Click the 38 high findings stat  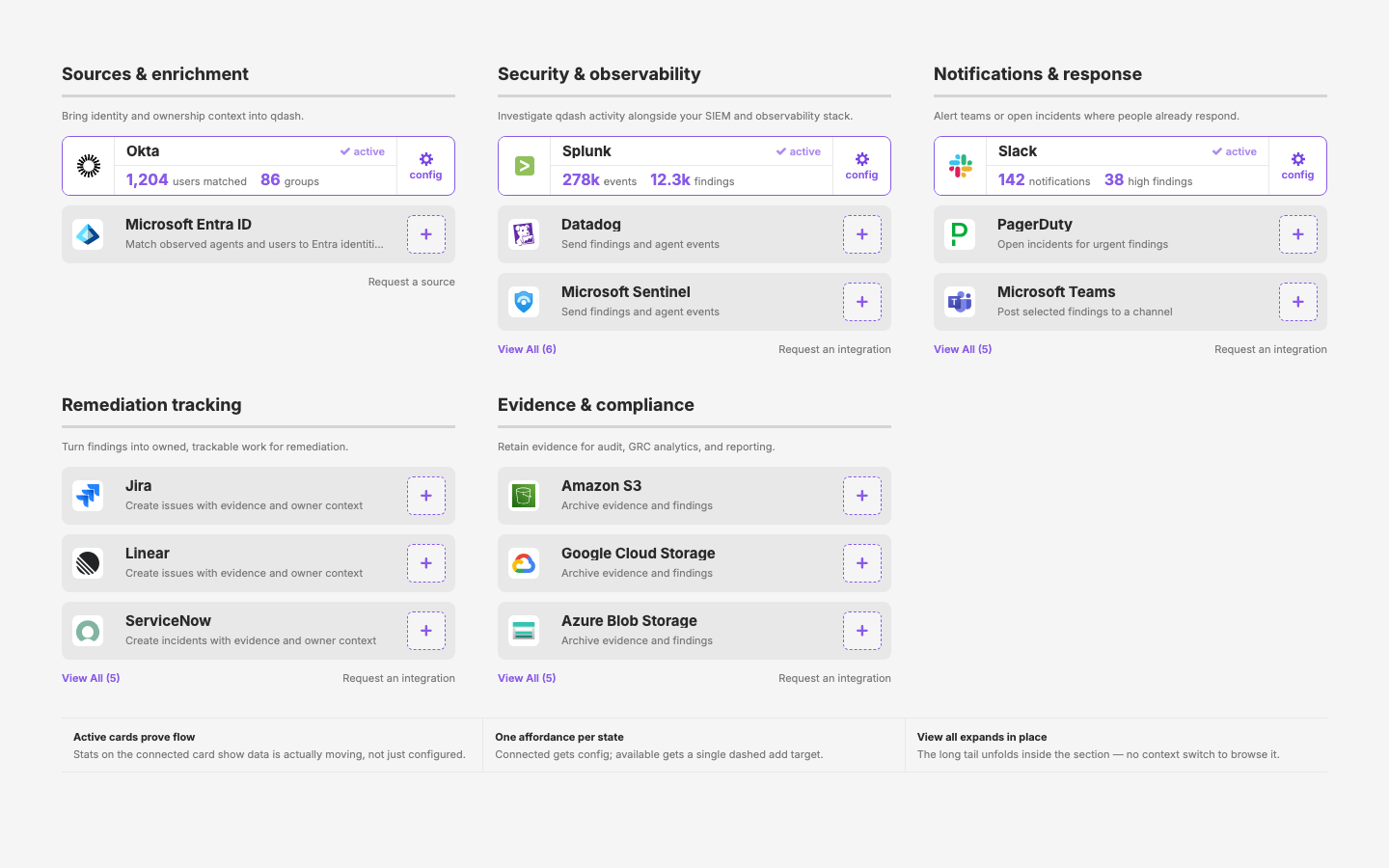coord(1148,180)
